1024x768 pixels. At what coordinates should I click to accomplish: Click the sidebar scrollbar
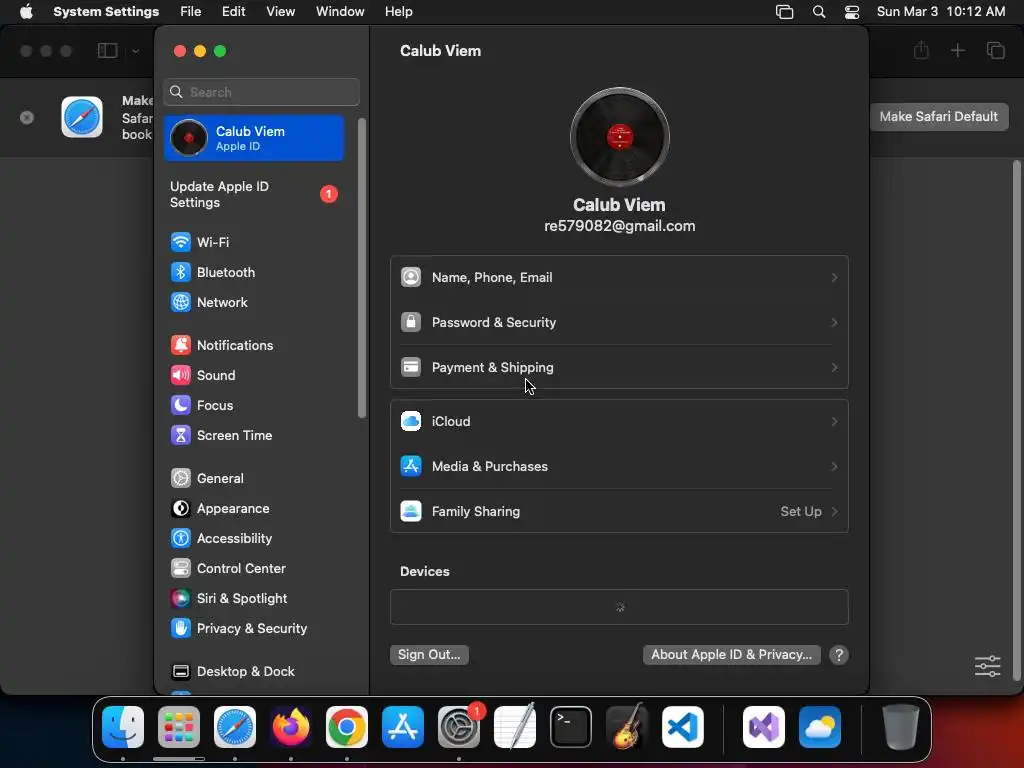click(362, 268)
